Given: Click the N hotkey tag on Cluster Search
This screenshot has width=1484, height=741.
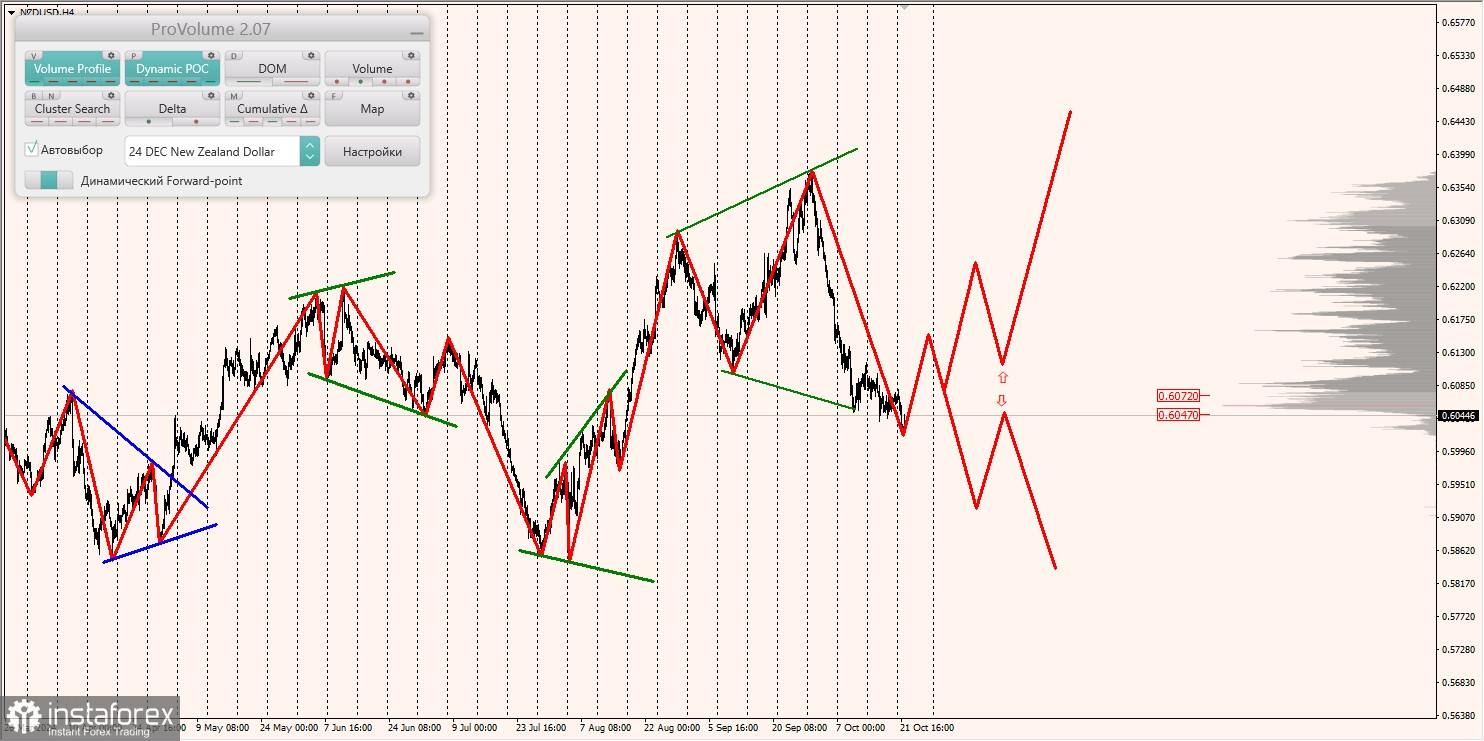Looking at the screenshot, I should [x=51, y=96].
